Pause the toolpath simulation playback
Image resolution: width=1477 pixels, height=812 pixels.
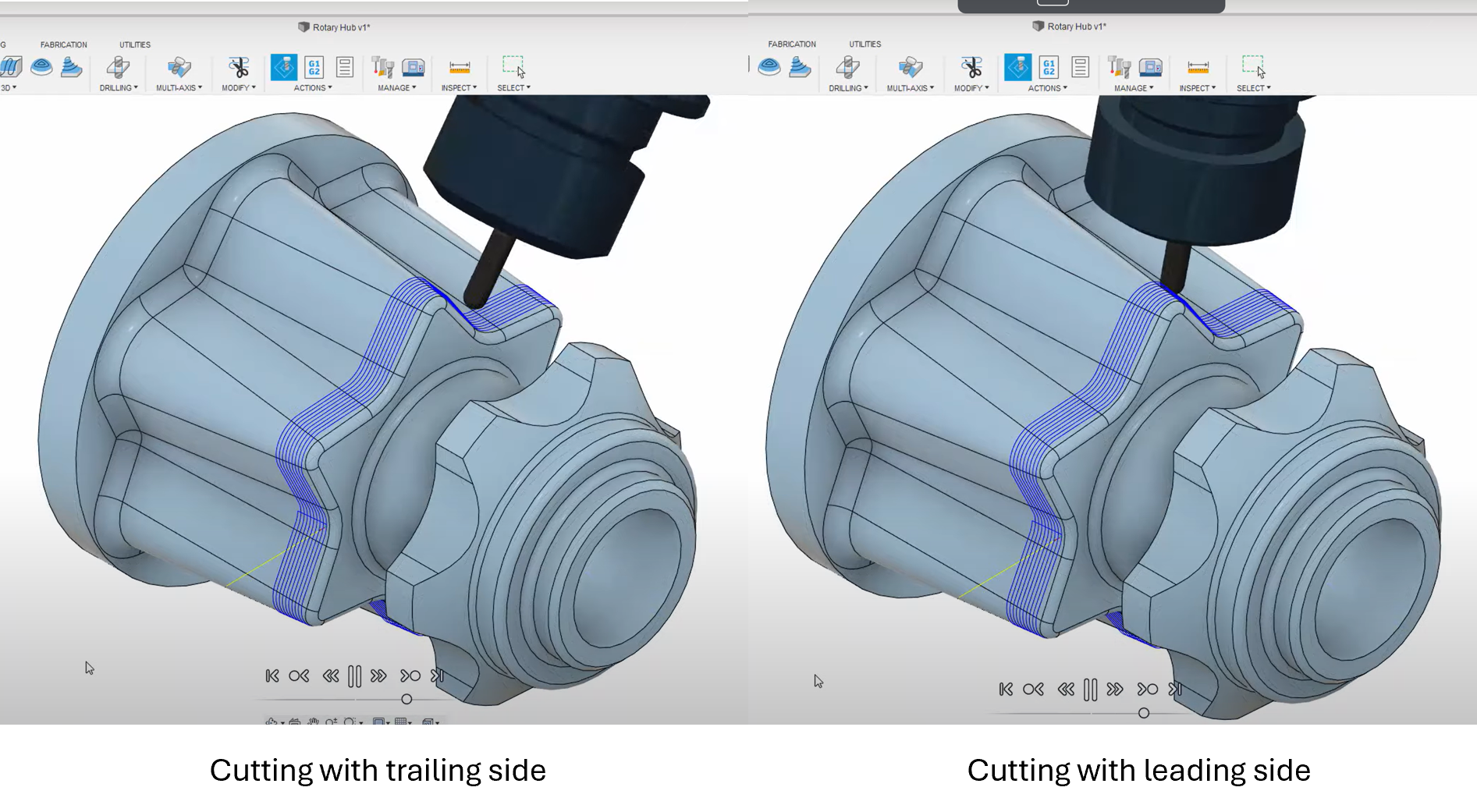tap(354, 675)
